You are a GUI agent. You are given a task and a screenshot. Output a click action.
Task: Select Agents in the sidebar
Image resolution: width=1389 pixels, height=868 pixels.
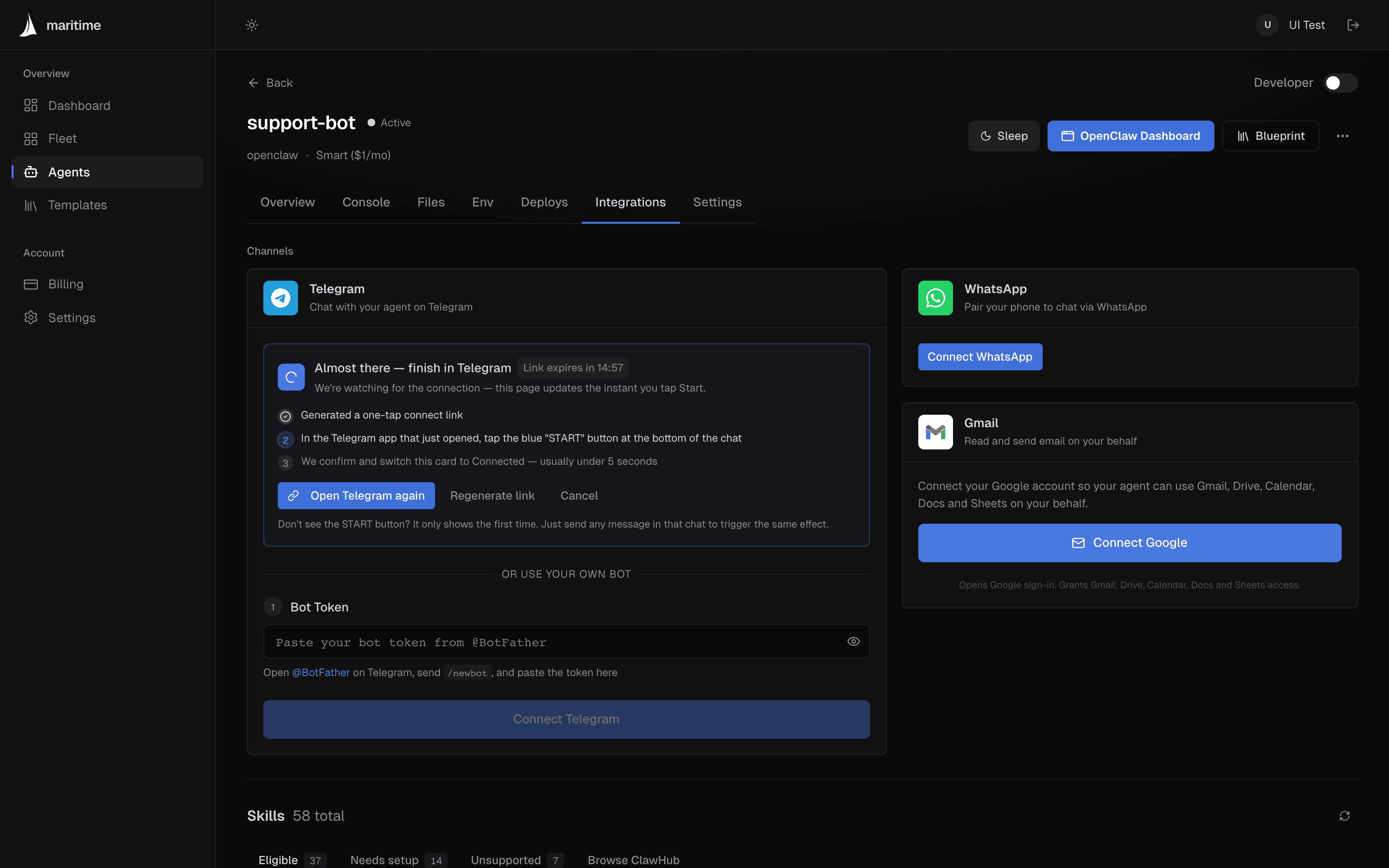[108, 172]
